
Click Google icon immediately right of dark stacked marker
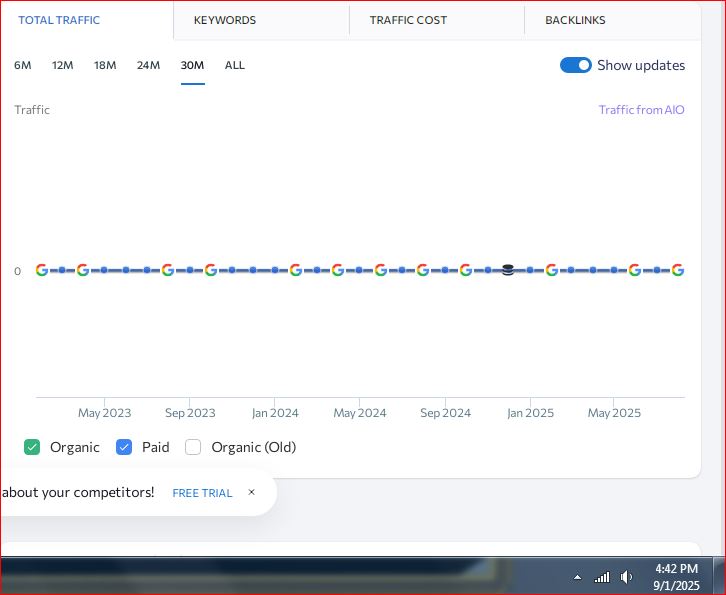tap(551, 270)
